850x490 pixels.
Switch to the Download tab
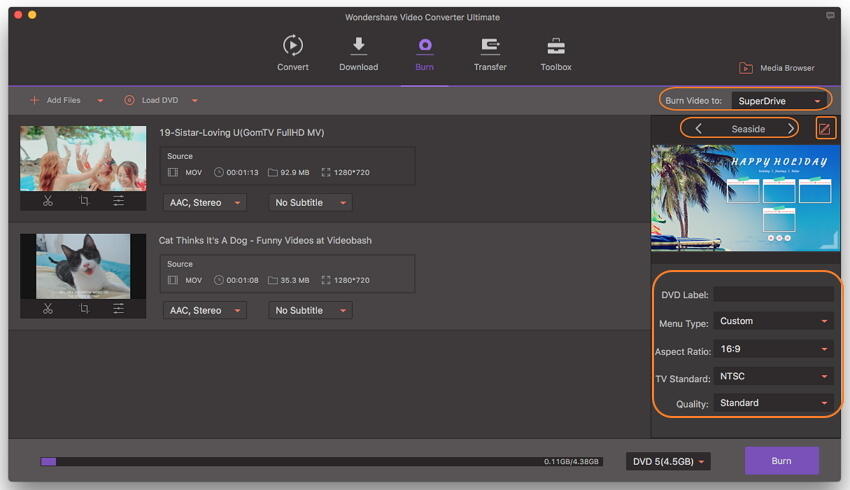coord(358,53)
